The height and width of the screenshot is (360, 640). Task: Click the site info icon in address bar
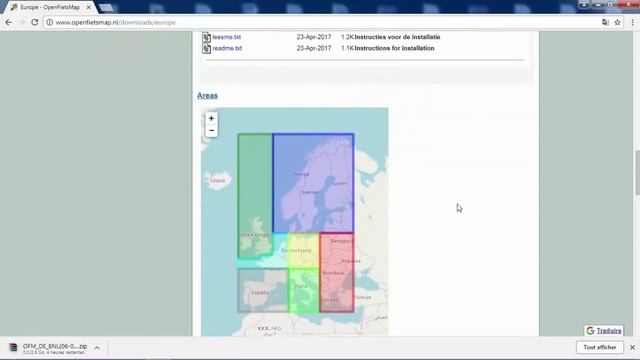[49, 22]
